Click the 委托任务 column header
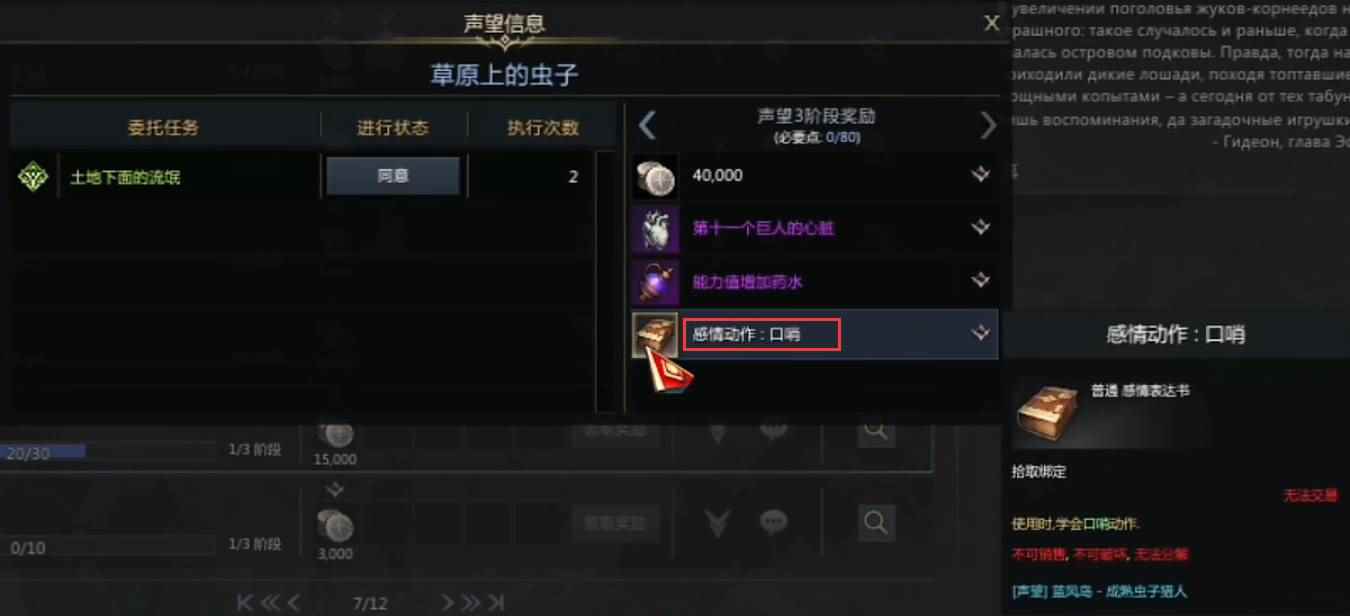The image size is (1350, 616). (x=163, y=127)
